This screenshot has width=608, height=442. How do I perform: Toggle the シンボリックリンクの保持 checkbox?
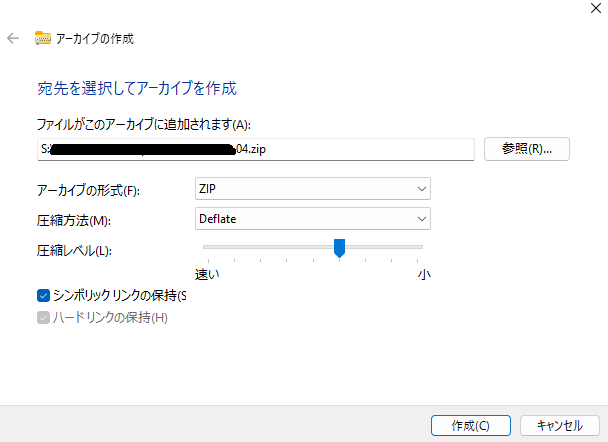point(43,295)
